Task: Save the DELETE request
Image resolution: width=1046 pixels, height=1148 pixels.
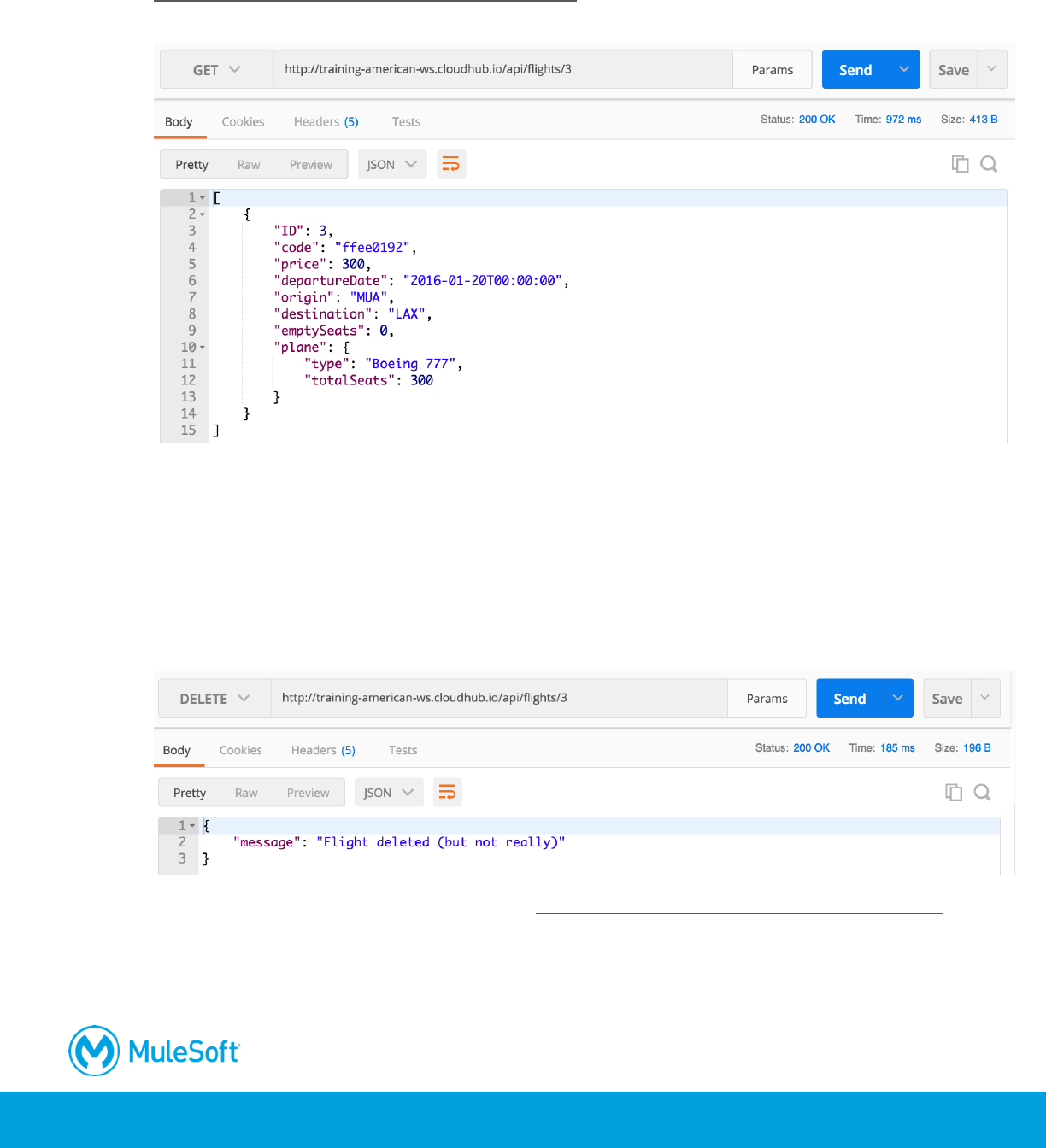Action: pyautogui.click(x=947, y=699)
